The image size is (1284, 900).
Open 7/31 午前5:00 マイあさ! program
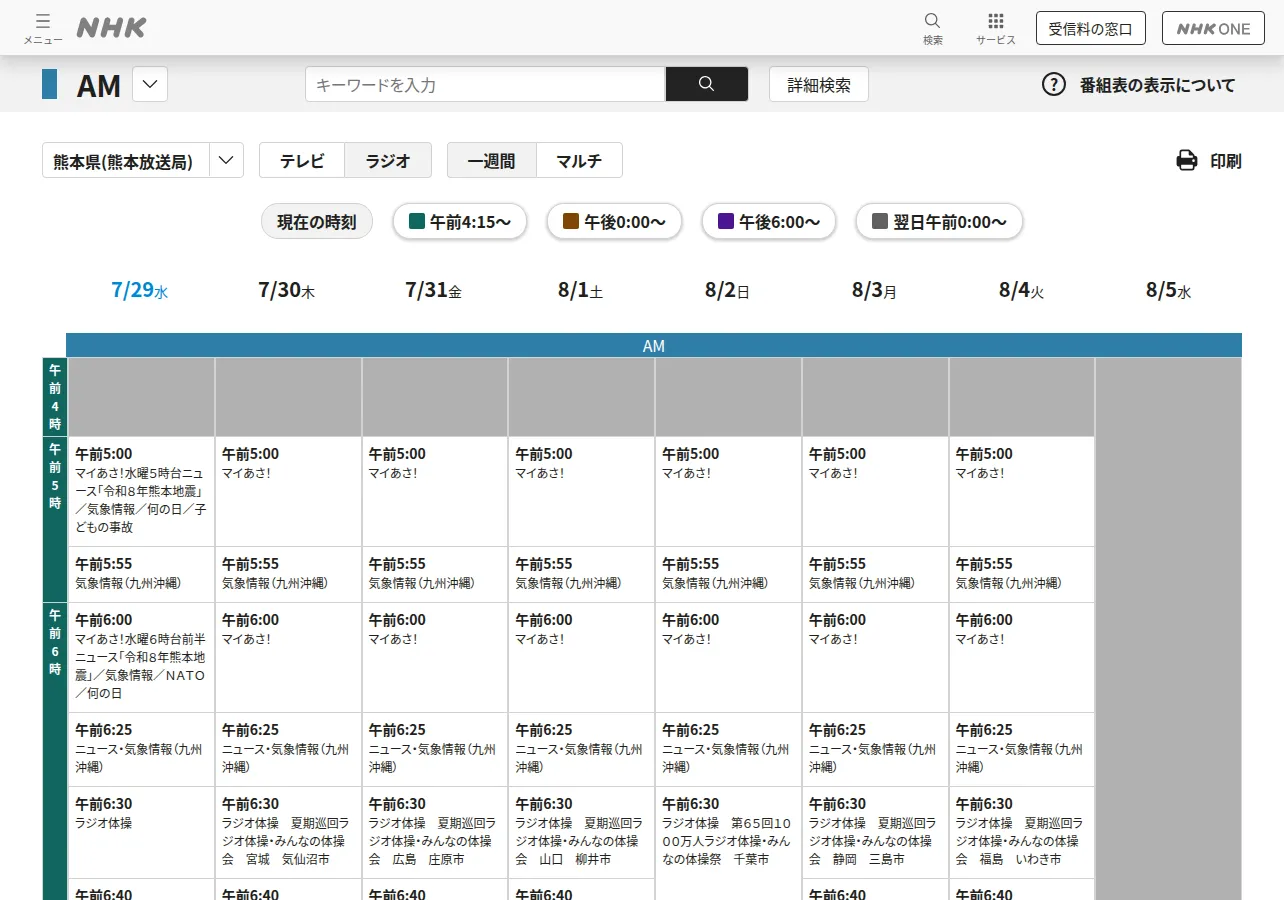tap(435, 491)
